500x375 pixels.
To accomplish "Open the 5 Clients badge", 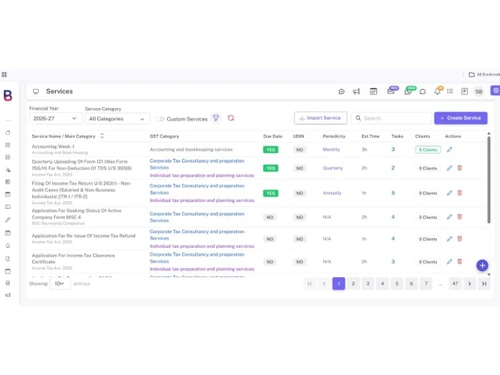I will click(x=428, y=150).
